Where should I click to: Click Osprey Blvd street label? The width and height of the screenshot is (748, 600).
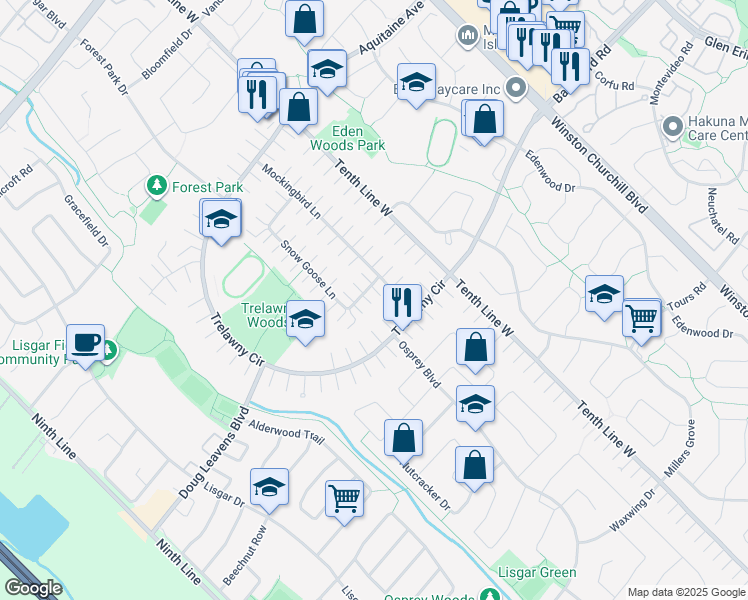(420, 365)
